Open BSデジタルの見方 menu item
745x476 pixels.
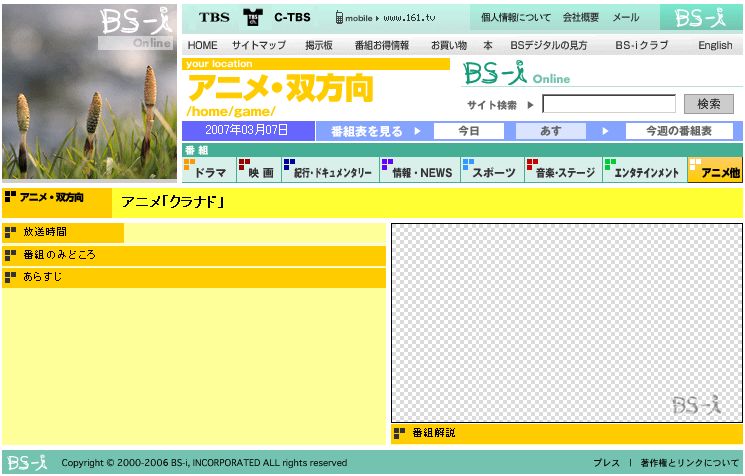(549, 45)
